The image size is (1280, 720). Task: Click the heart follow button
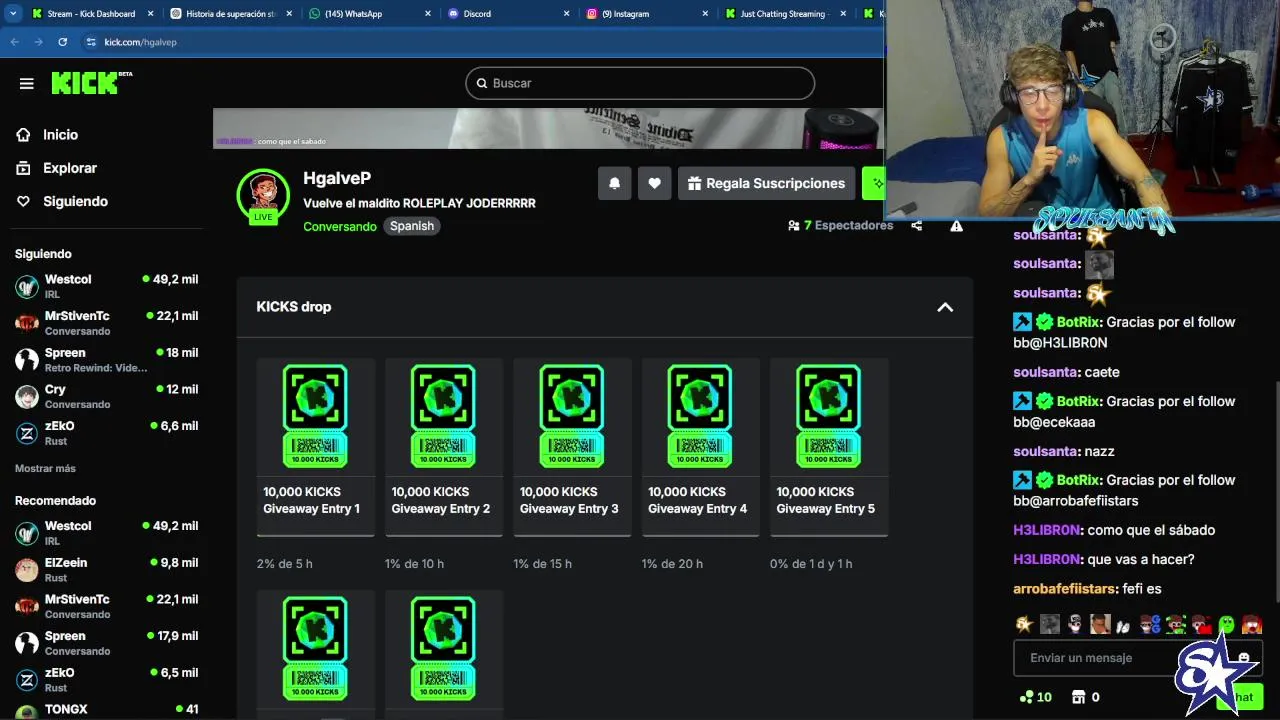(x=654, y=183)
